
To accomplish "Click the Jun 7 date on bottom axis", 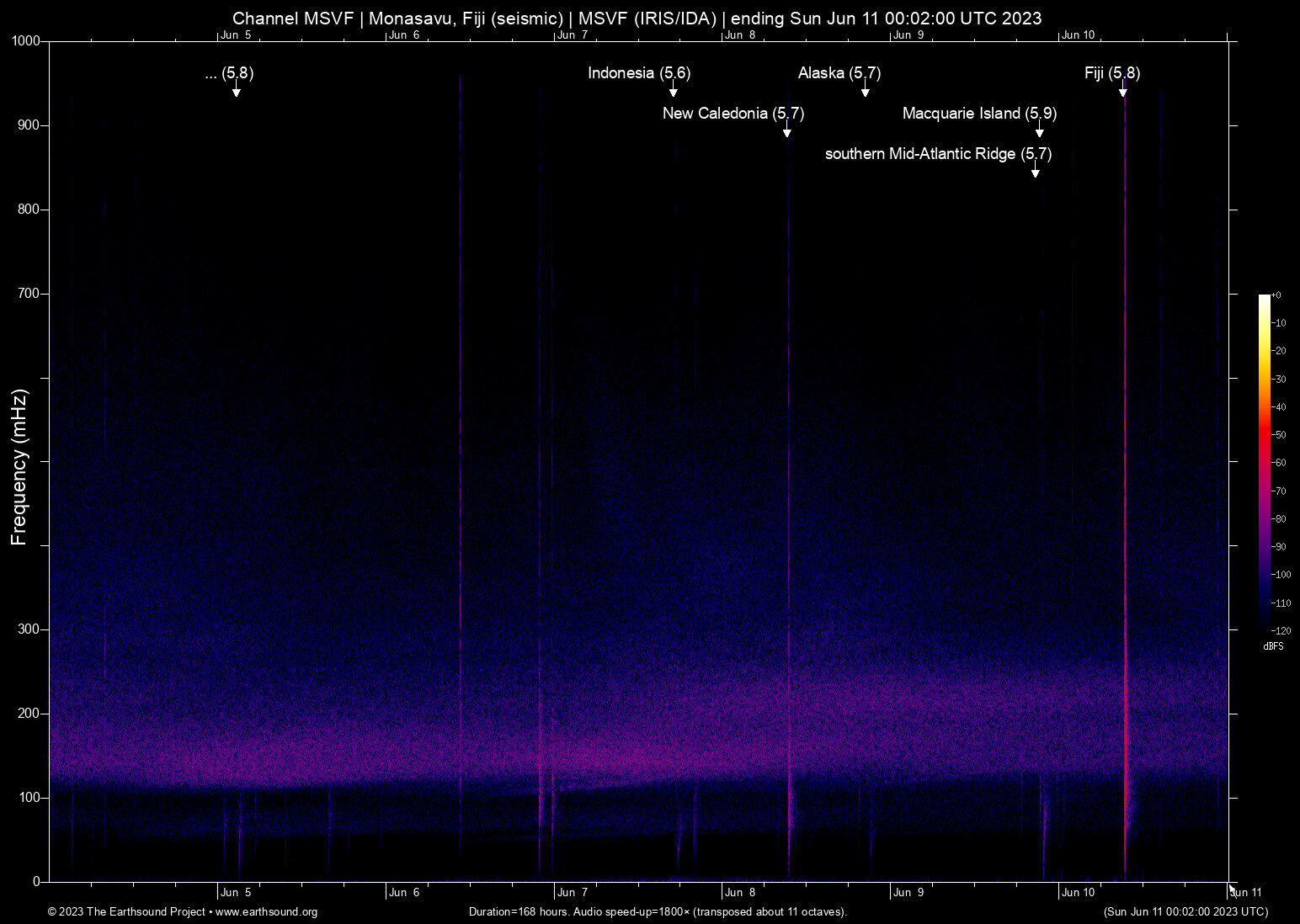I will click(573, 893).
